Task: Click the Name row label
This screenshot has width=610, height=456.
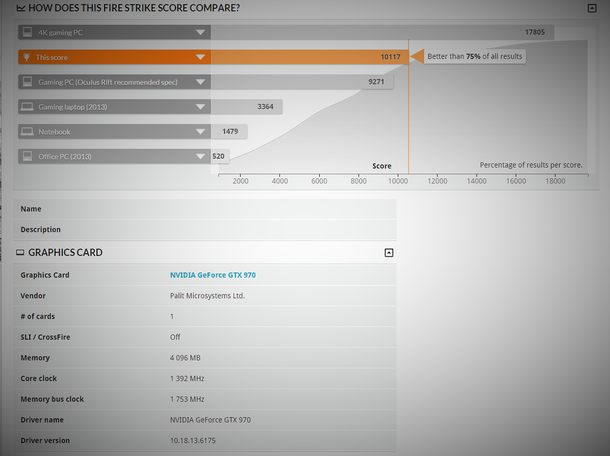Action: [31, 209]
